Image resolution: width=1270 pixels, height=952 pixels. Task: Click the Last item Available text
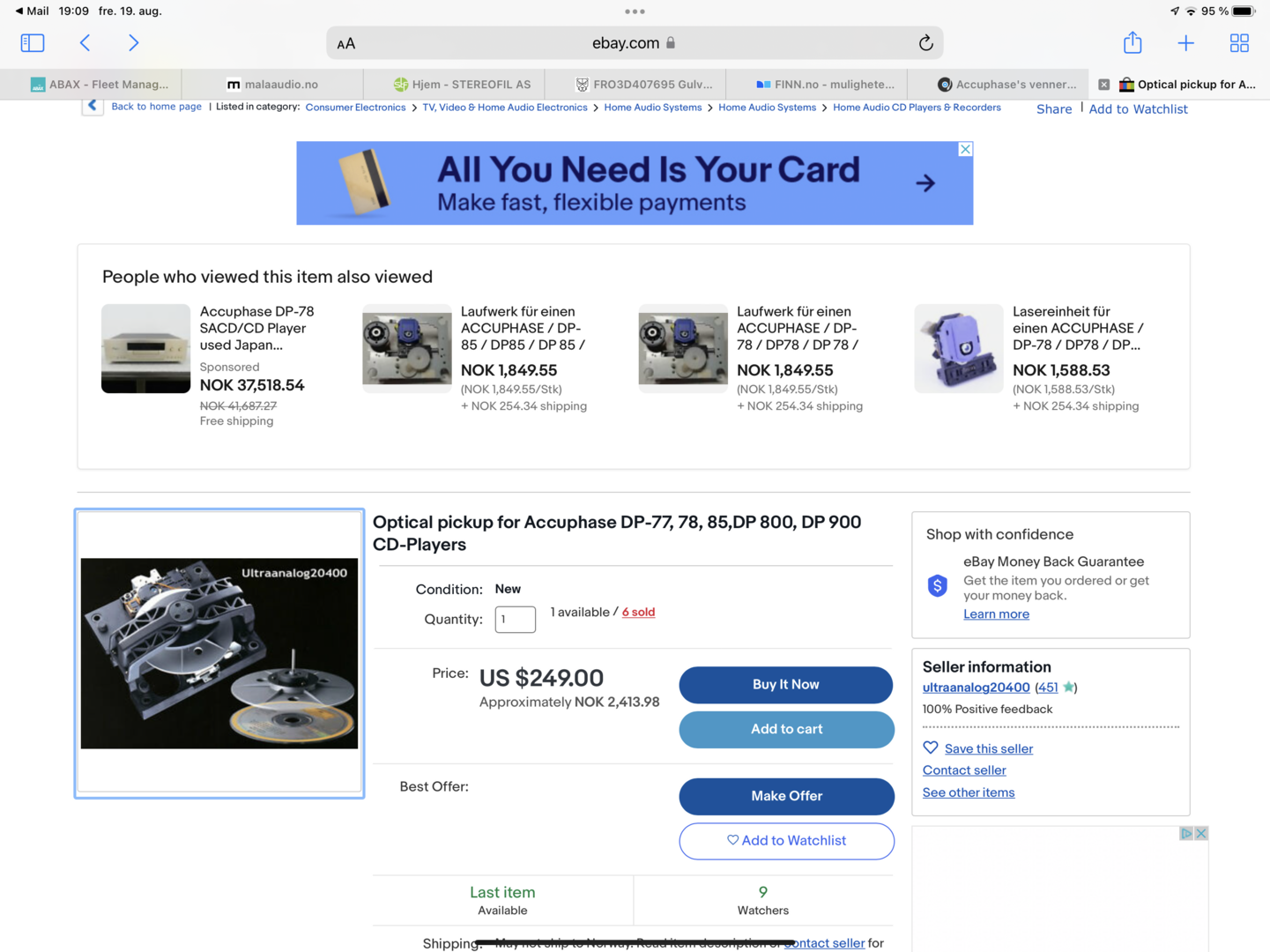coord(502,900)
